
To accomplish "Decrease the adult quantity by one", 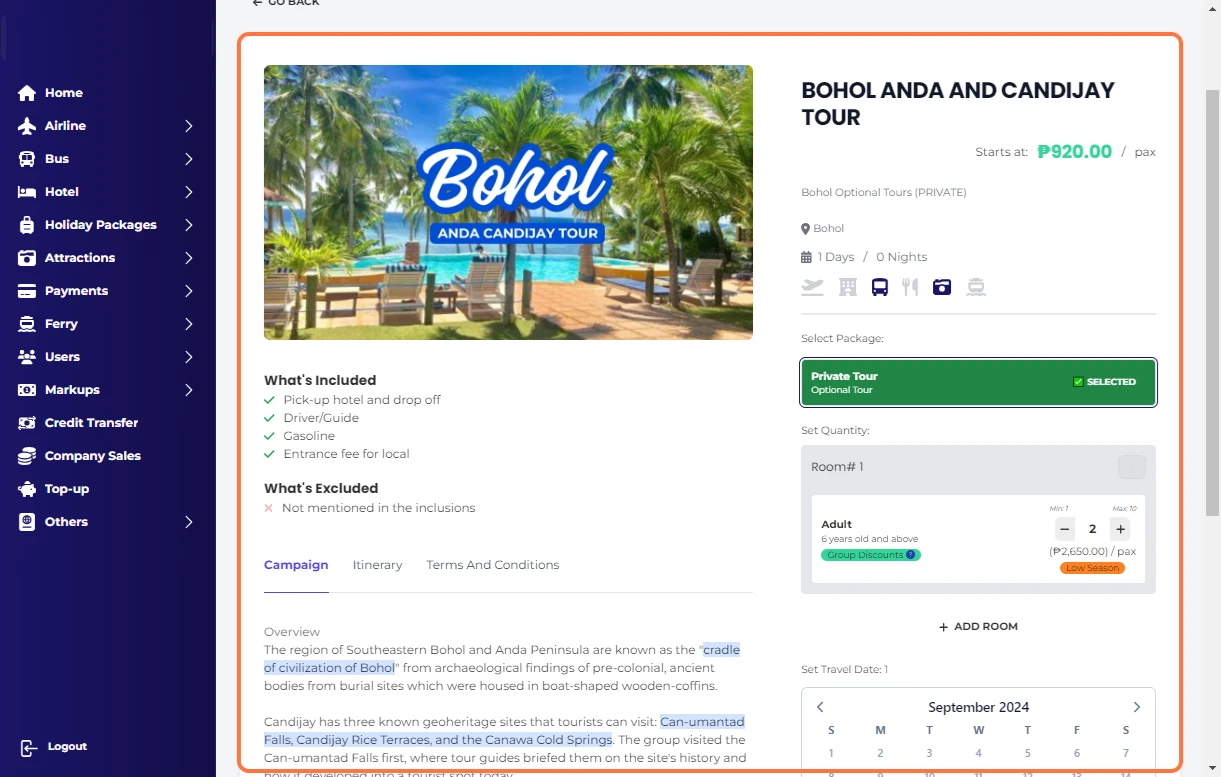I will pos(1065,529).
